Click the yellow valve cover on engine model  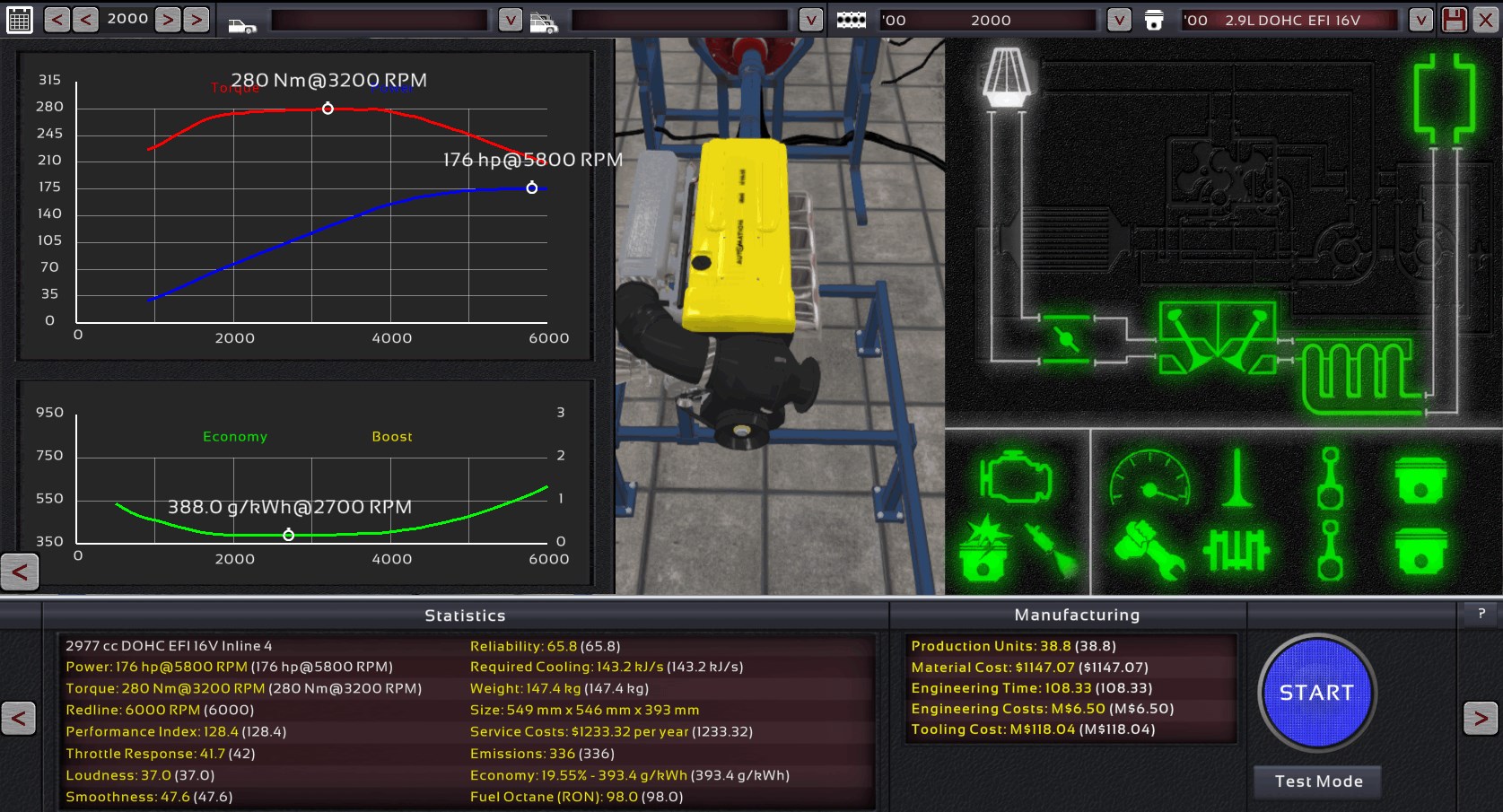738,233
